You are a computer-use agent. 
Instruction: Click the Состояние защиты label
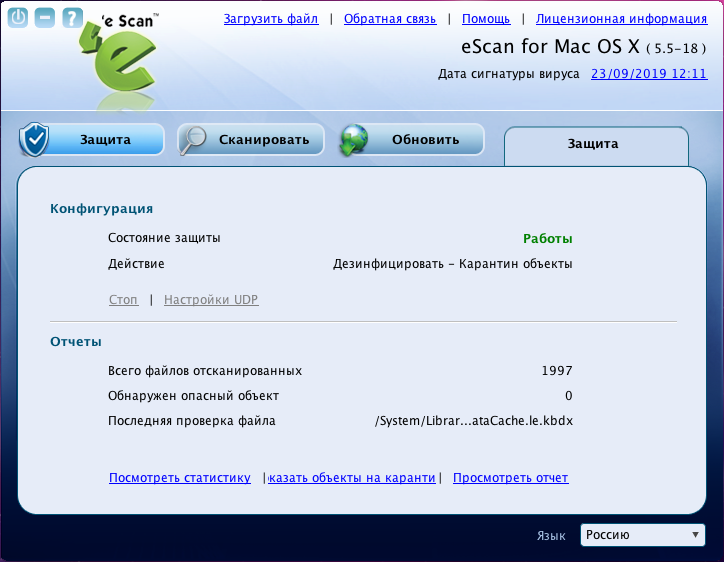point(164,238)
